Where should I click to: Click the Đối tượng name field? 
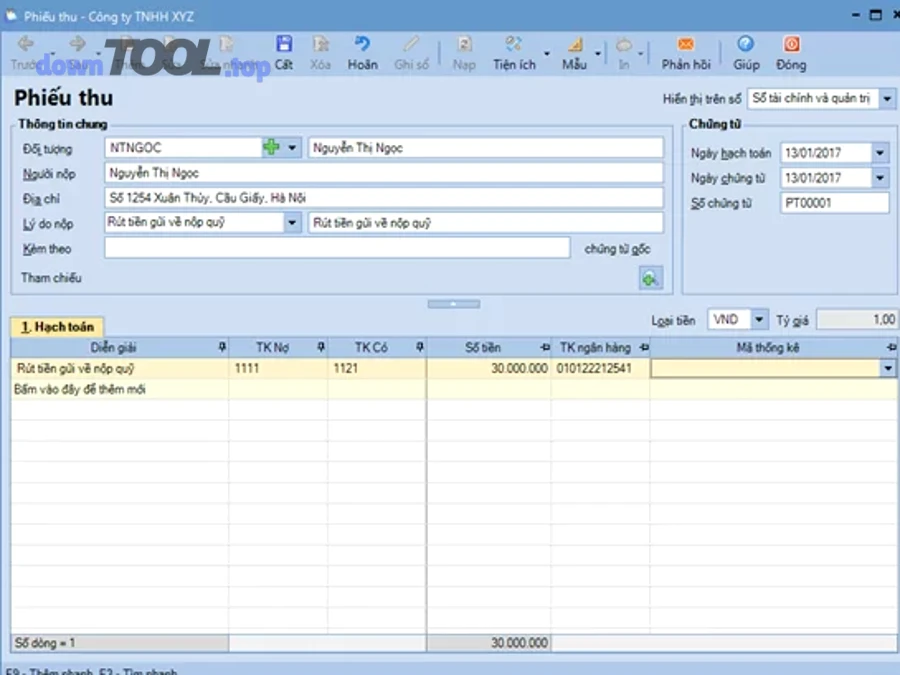click(486, 148)
